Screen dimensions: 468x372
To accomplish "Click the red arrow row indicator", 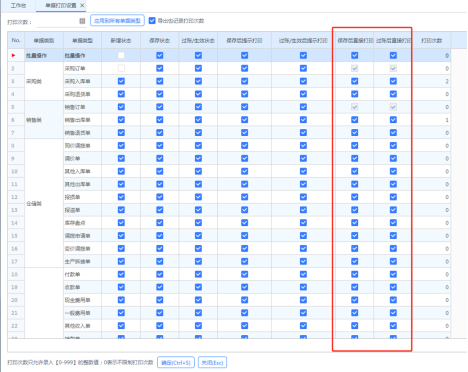I will pos(14,55).
